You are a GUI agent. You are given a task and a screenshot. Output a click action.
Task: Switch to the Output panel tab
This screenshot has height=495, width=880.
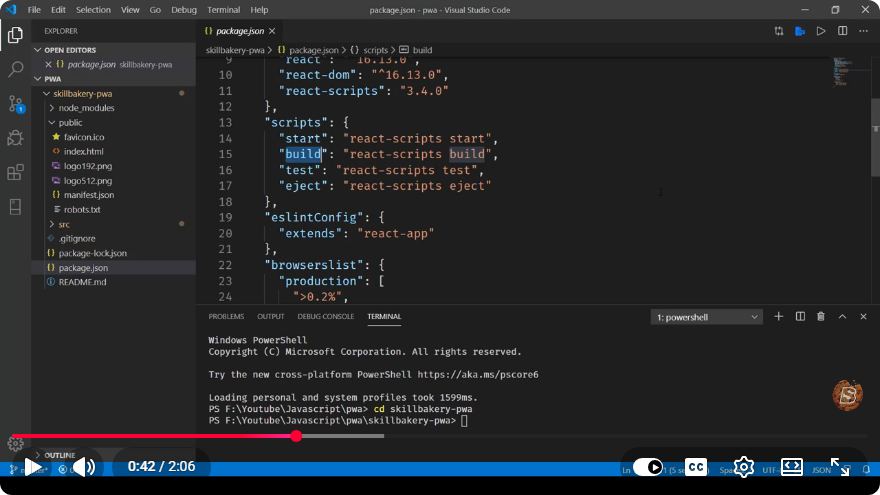(x=271, y=317)
